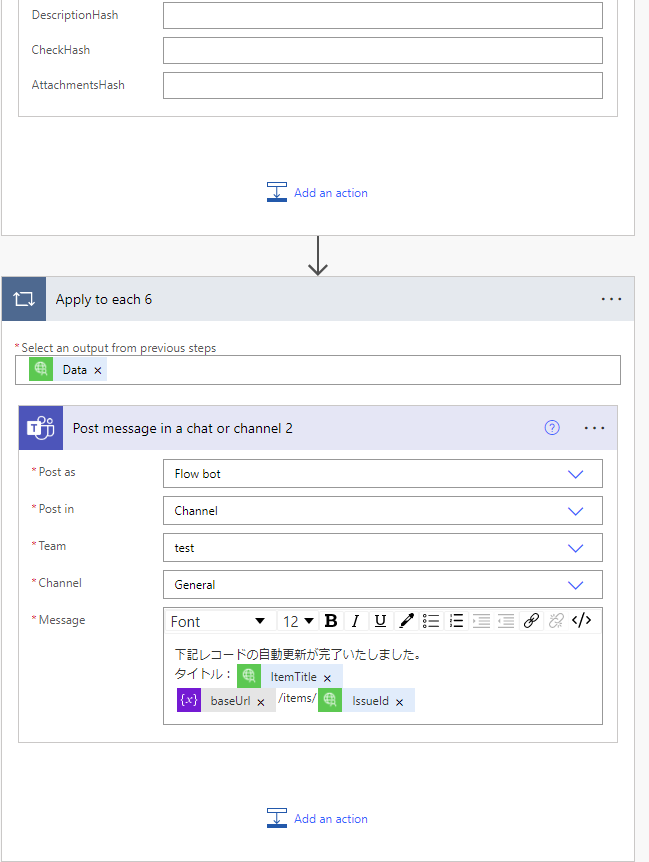The image size is (649, 862).
Task: Open the Font family dropdown
Action: click(218, 621)
